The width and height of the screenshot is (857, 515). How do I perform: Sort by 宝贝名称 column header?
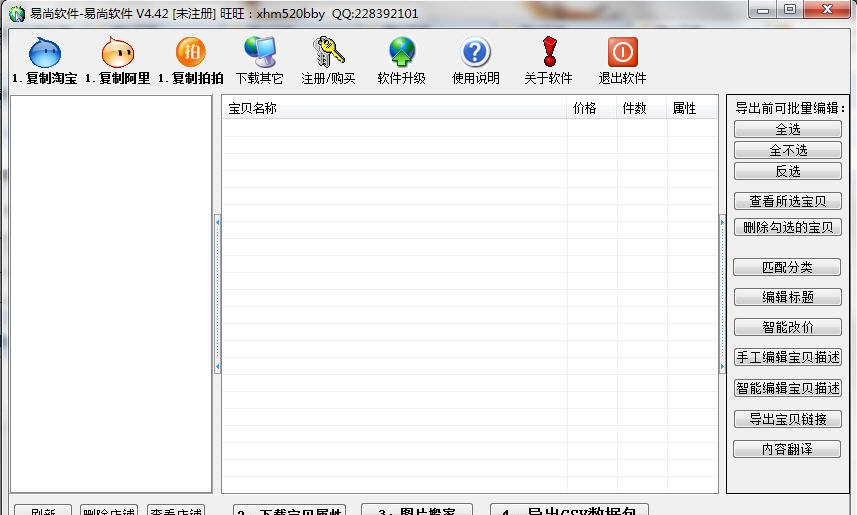[394, 108]
